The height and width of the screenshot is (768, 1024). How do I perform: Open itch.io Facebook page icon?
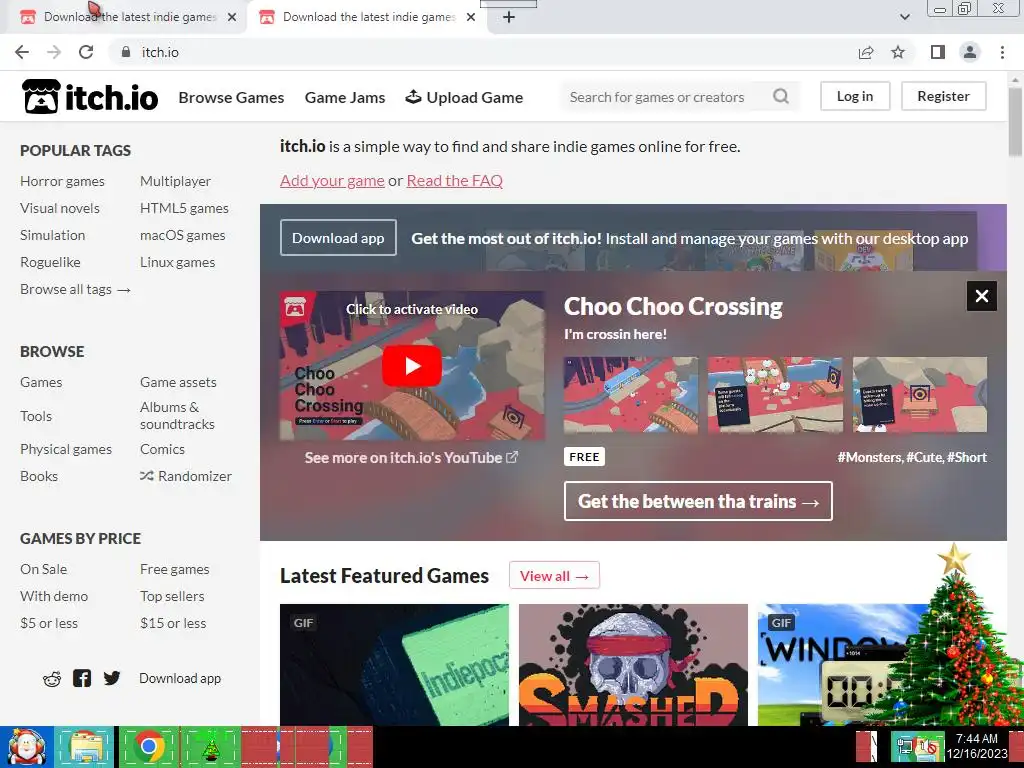click(82, 679)
